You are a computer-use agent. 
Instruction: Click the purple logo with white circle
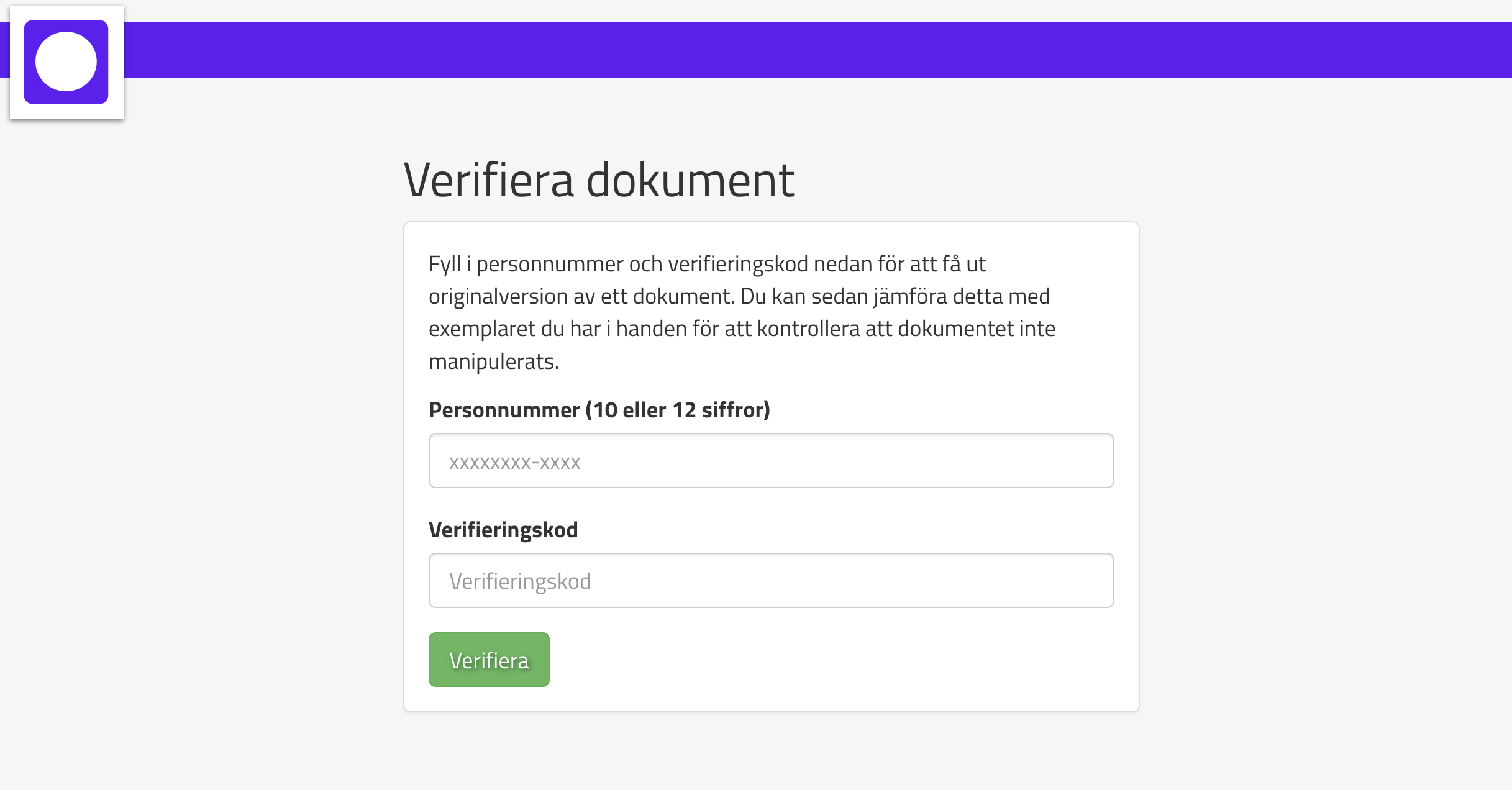[x=66, y=62]
